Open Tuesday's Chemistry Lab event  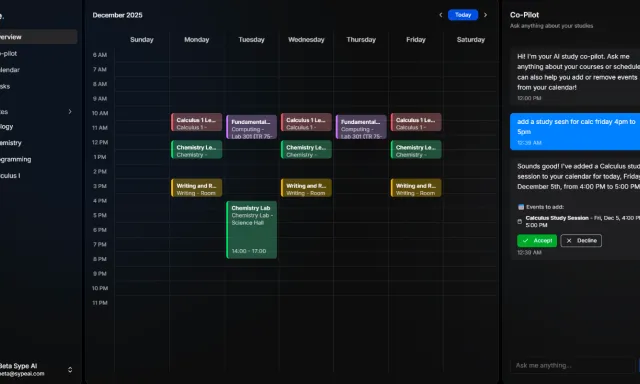(x=251, y=230)
